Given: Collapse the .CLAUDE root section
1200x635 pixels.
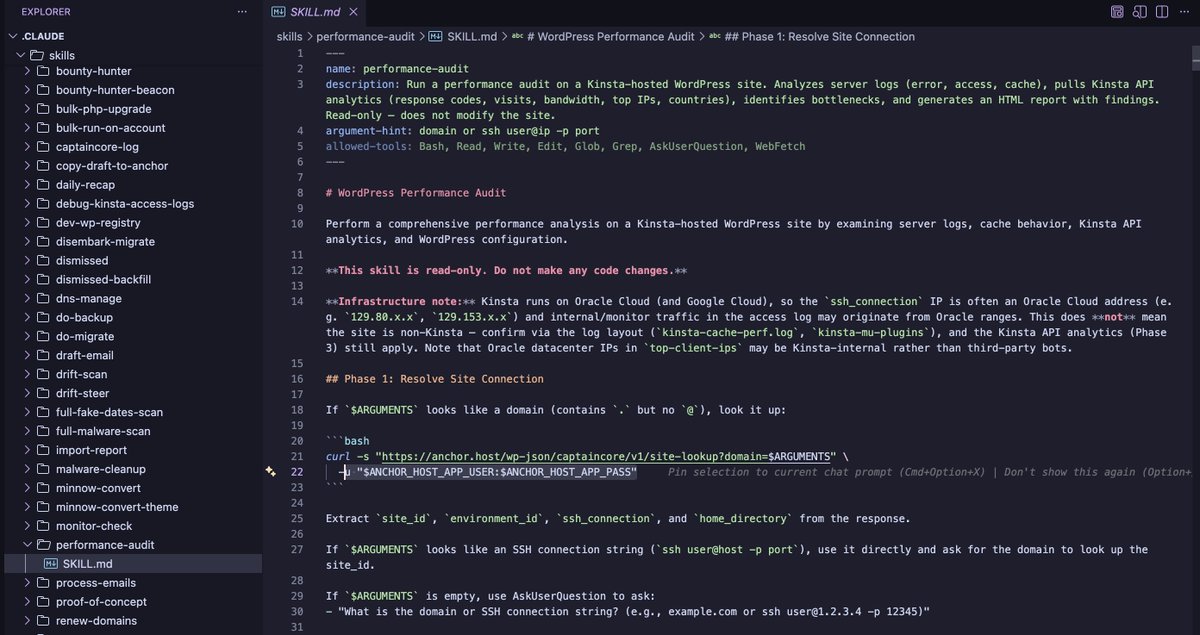Looking at the screenshot, I should [x=11, y=37].
